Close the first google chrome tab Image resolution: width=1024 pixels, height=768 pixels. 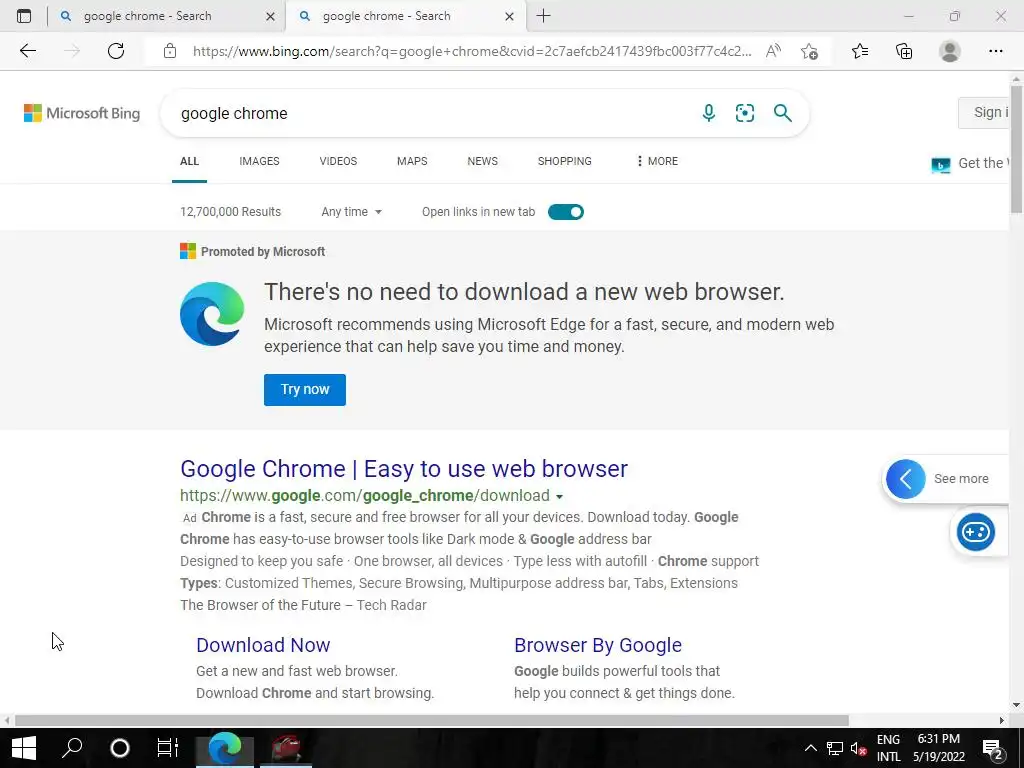click(x=270, y=16)
